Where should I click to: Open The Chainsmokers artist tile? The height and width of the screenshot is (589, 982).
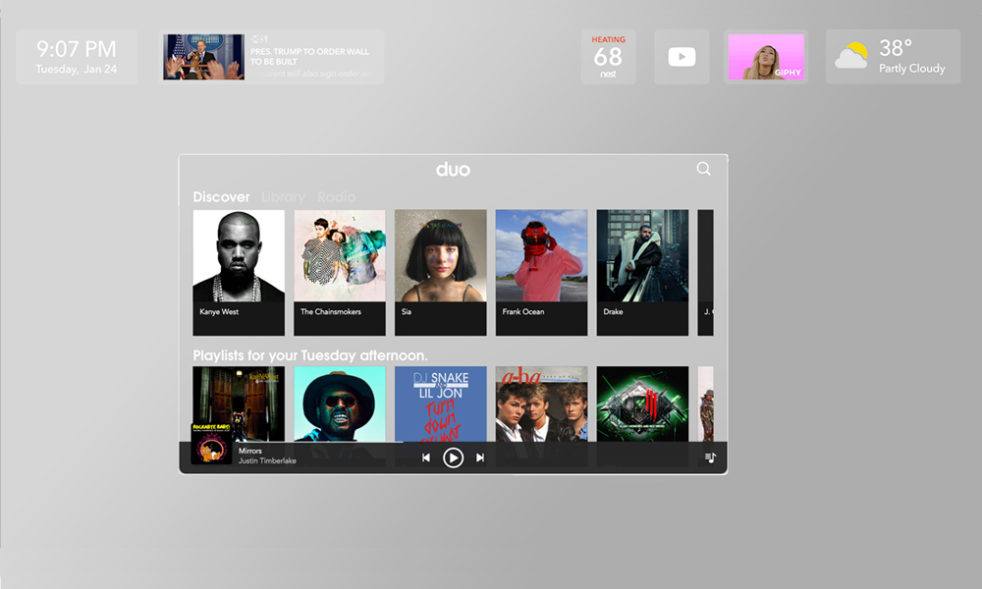(x=339, y=270)
